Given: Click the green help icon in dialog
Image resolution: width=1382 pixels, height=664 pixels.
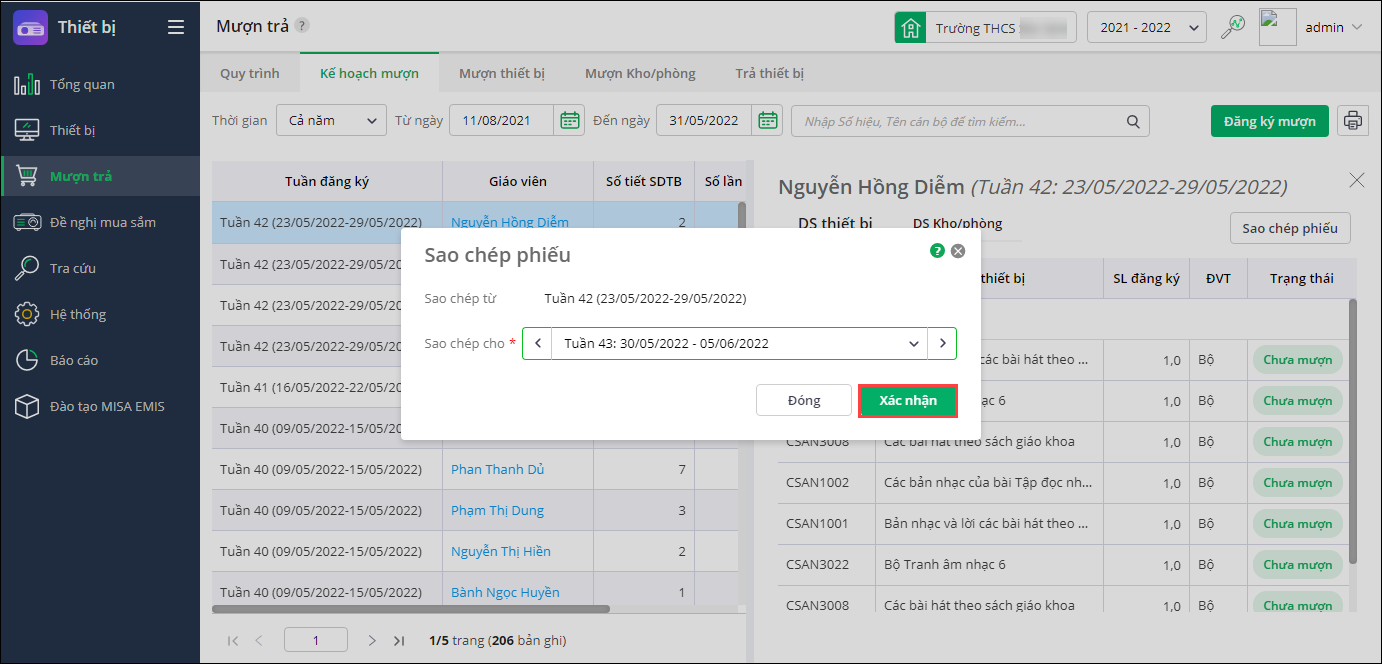Looking at the screenshot, I should (937, 251).
